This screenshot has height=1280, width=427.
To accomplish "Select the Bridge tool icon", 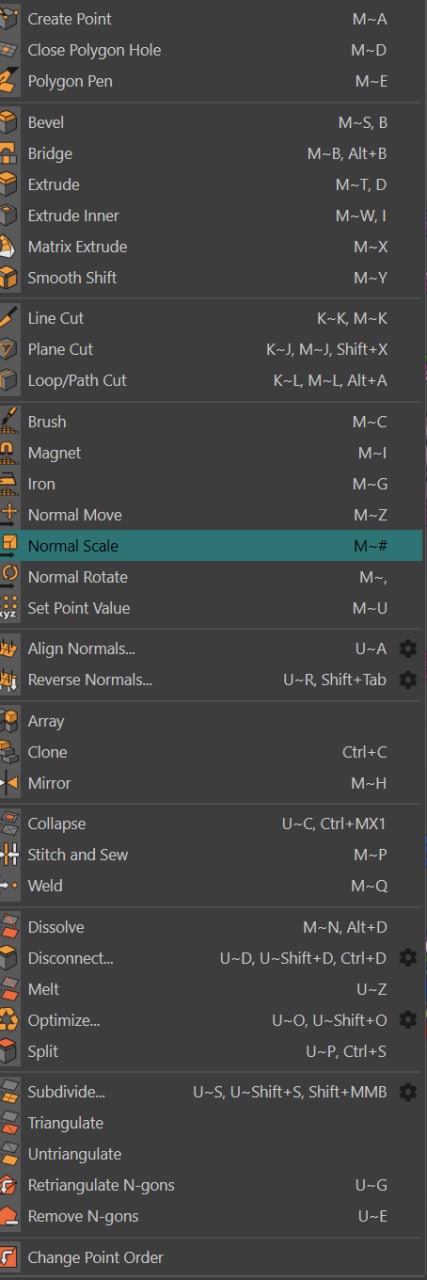I will [x=9, y=153].
